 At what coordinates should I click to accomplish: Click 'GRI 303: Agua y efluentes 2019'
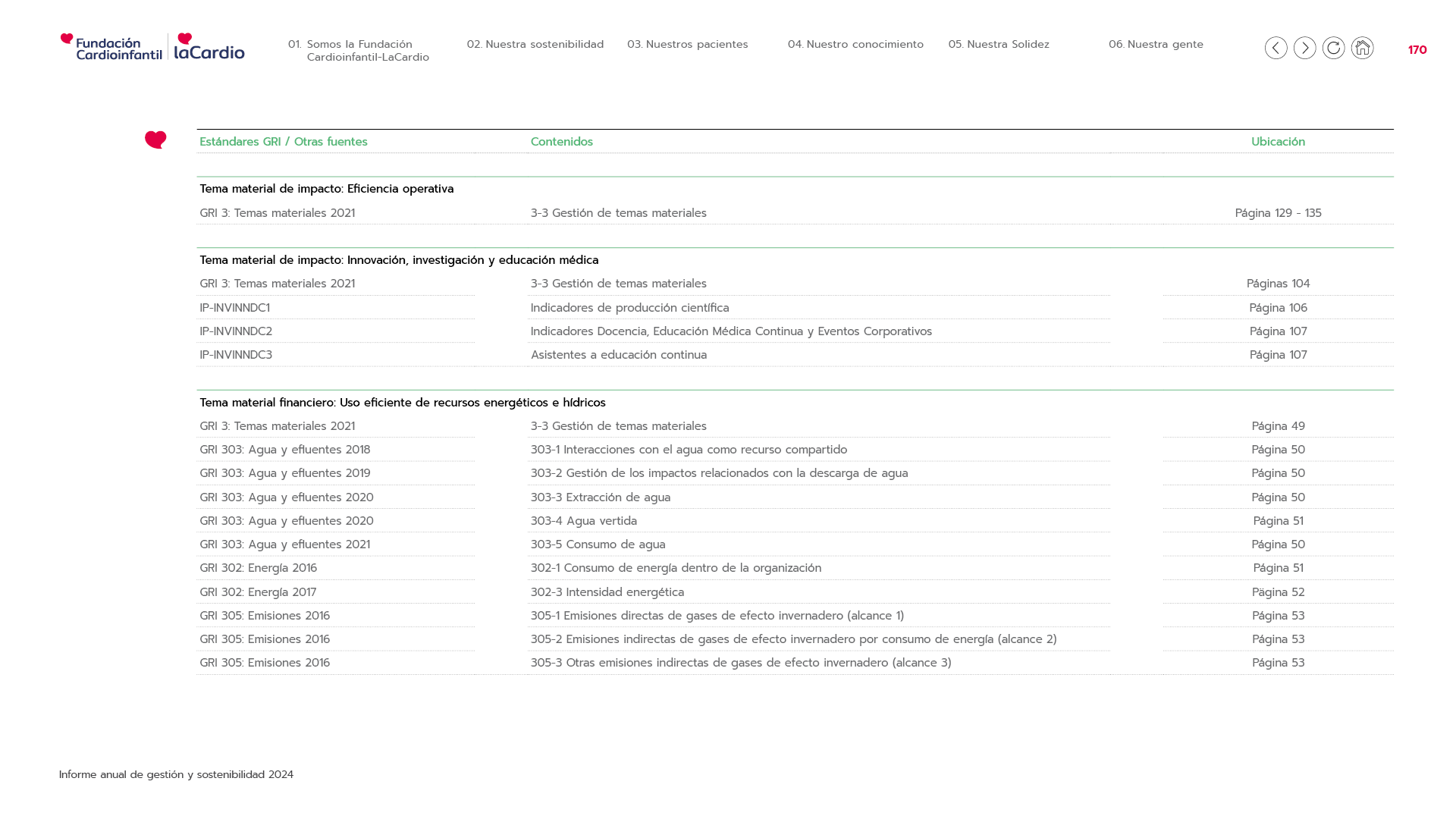[285, 473]
